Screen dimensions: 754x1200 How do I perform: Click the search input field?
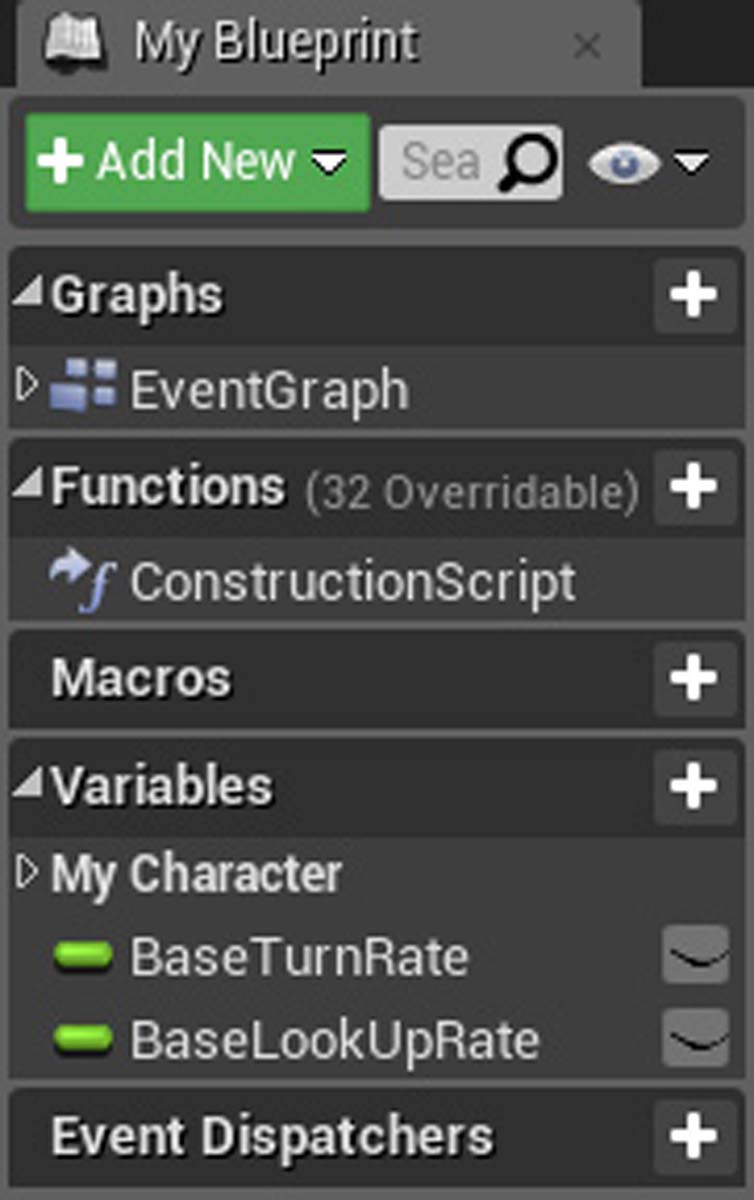(x=440, y=162)
